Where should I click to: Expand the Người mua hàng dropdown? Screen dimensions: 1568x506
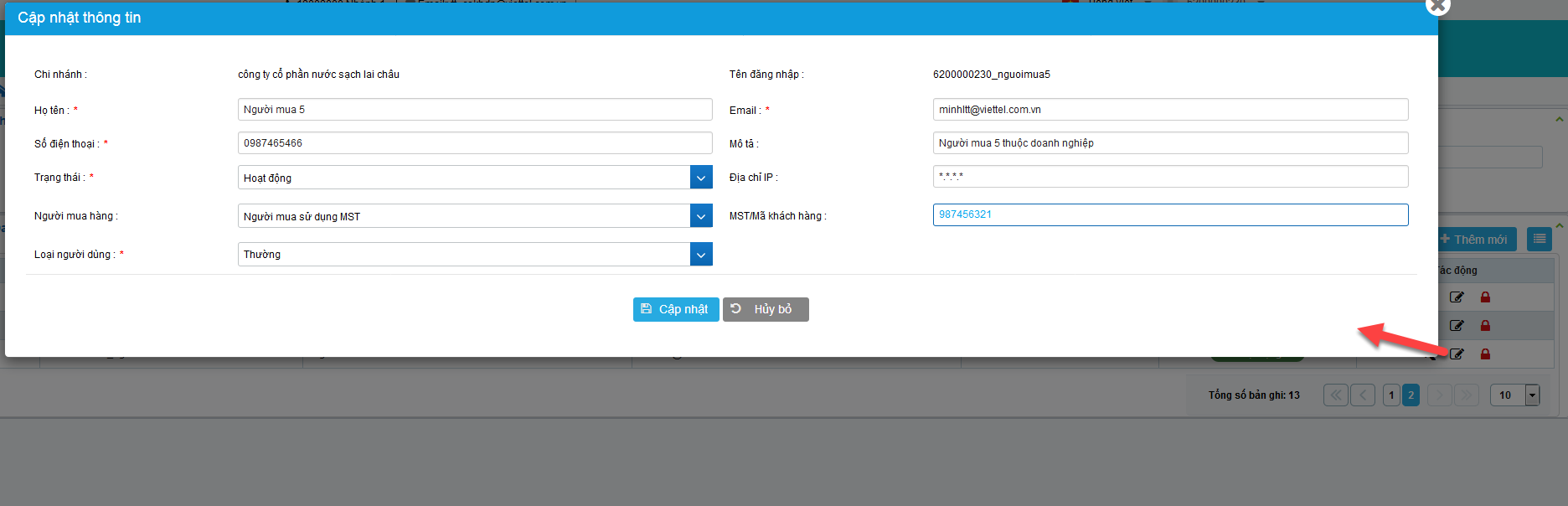(700, 216)
